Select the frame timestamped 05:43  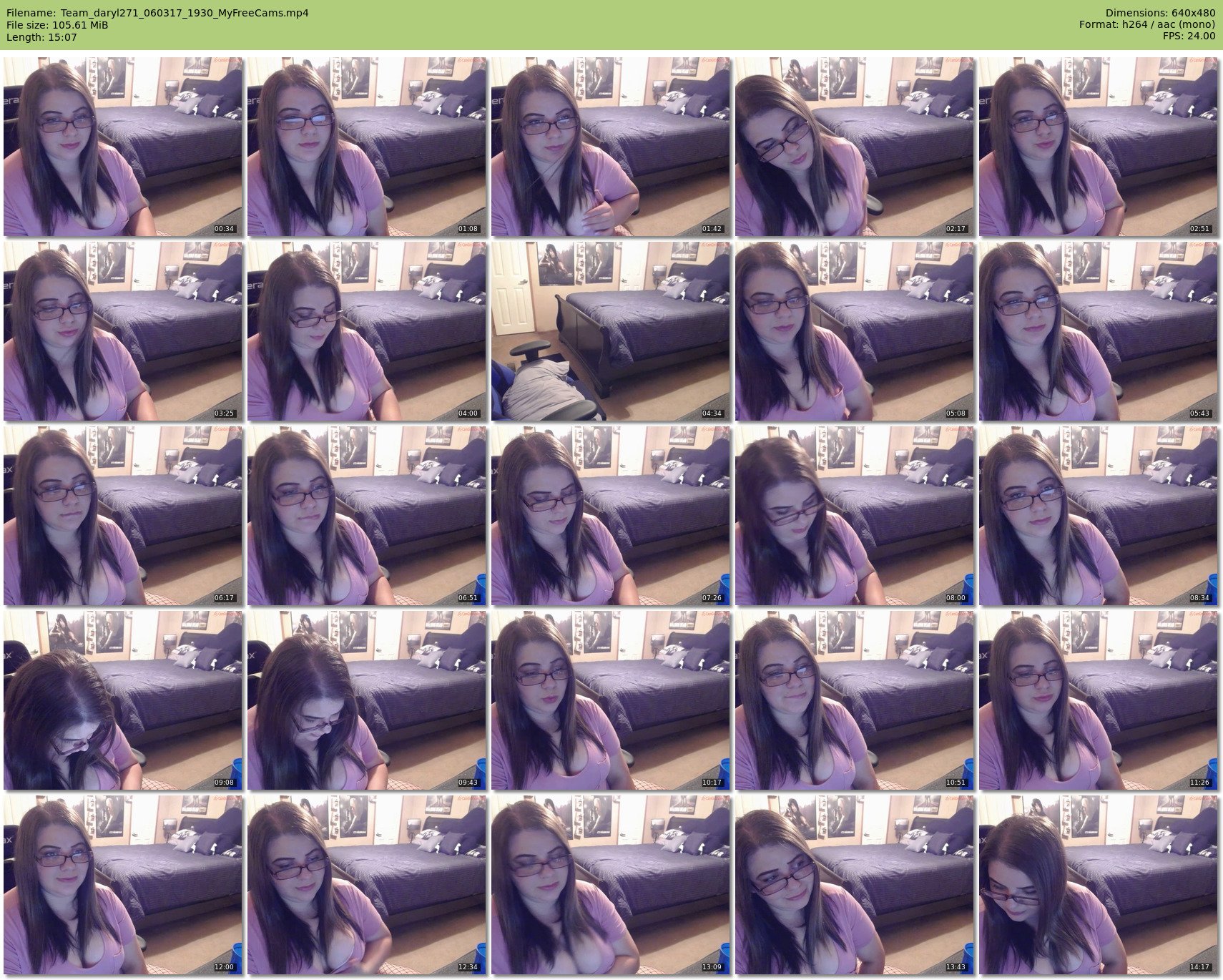[1099, 331]
